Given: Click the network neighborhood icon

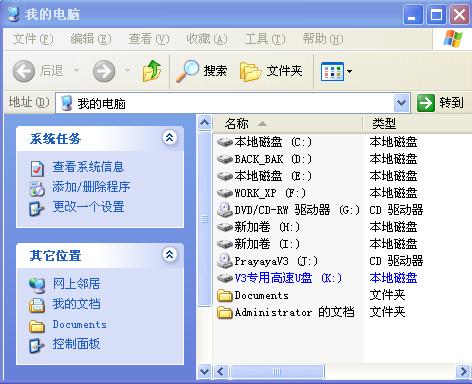Looking at the screenshot, I should [x=37, y=285].
